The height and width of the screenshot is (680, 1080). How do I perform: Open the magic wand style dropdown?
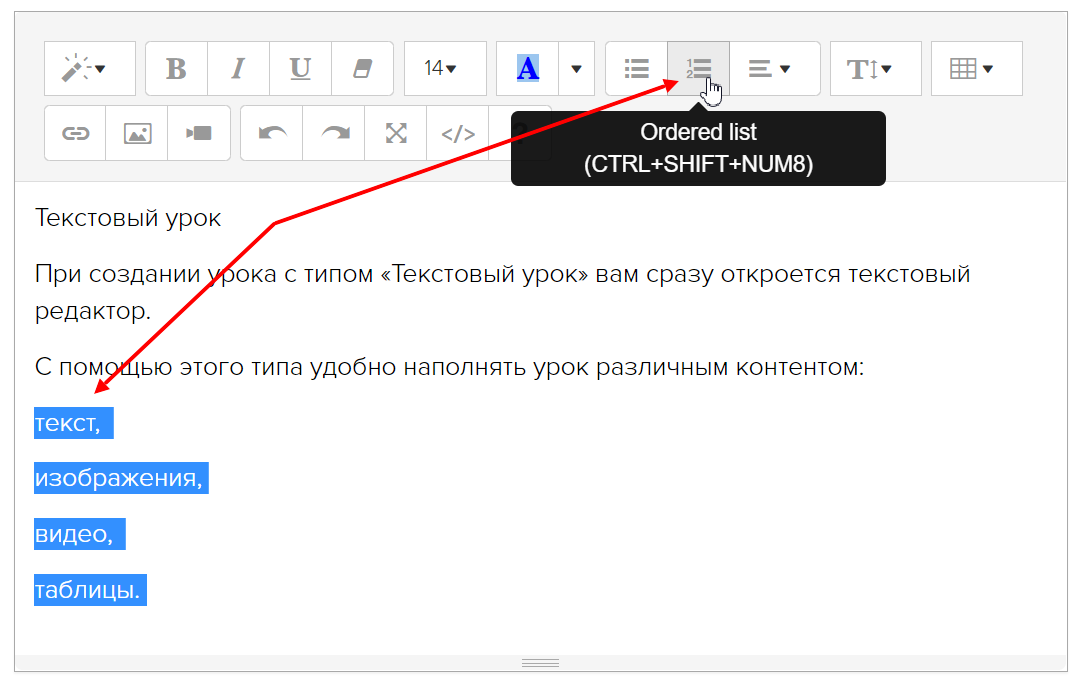point(89,69)
